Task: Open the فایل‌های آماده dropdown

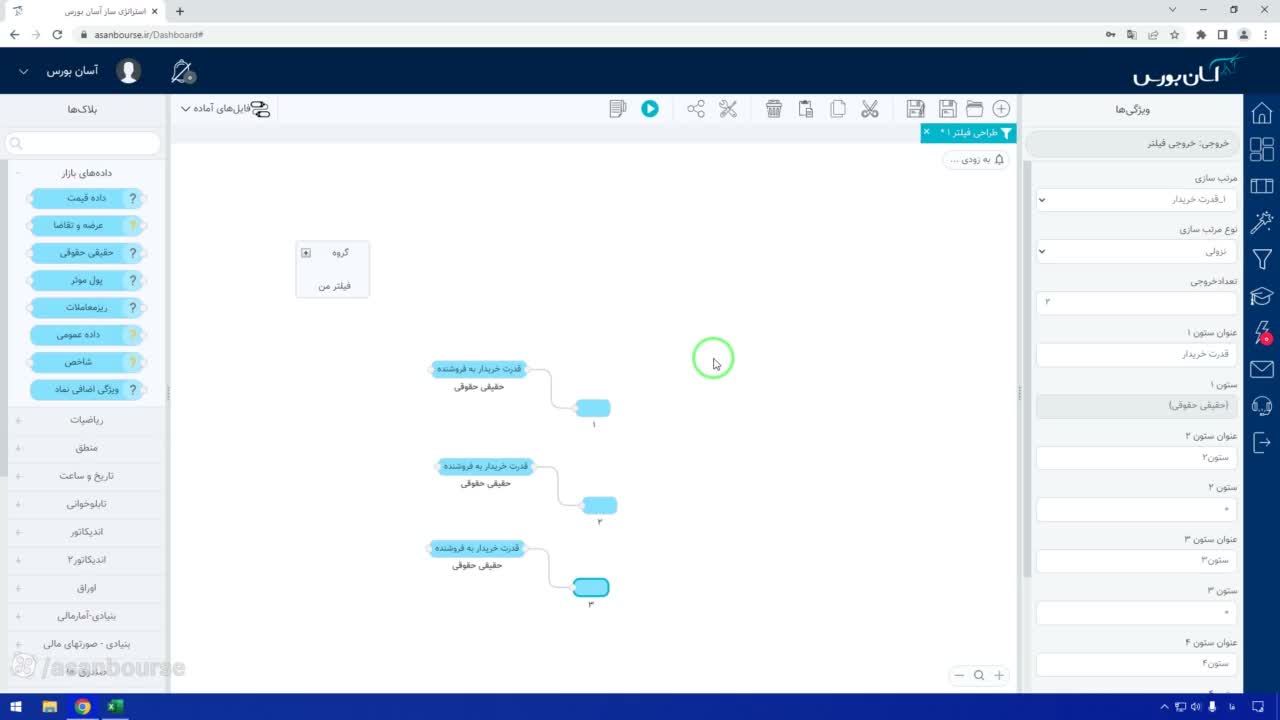Action: (225, 109)
